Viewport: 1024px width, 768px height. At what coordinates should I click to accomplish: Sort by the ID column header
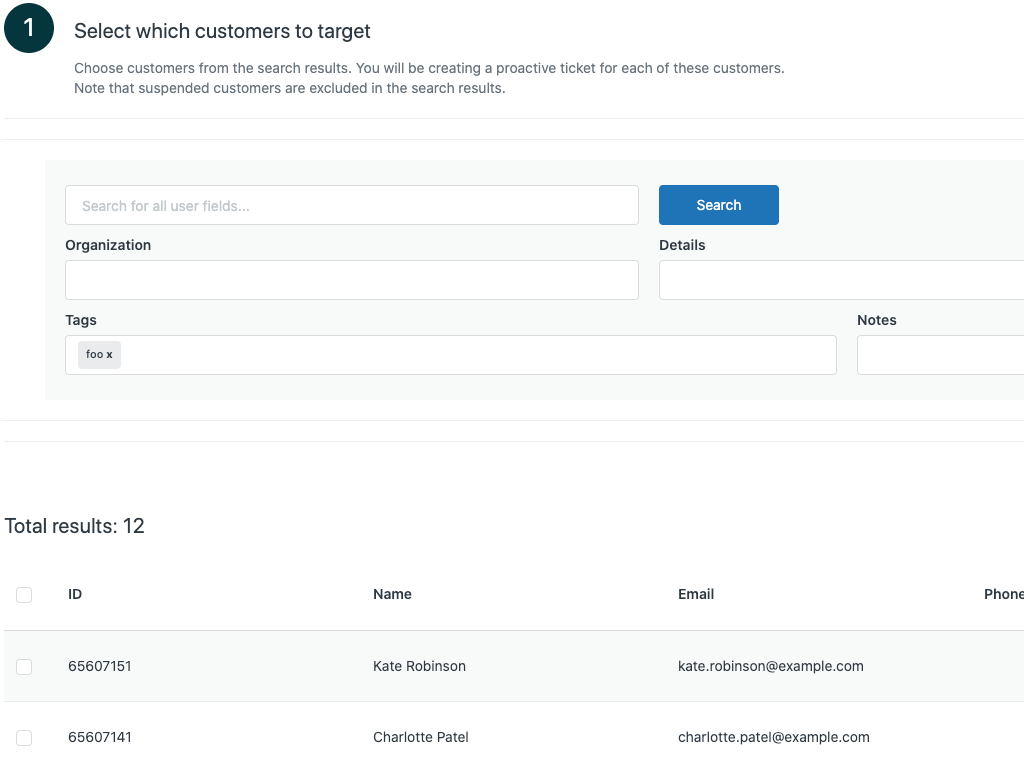tap(75, 594)
